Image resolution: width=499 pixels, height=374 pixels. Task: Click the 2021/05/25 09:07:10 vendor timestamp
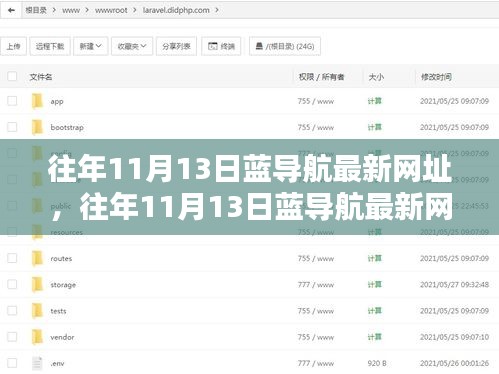point(455,337)
